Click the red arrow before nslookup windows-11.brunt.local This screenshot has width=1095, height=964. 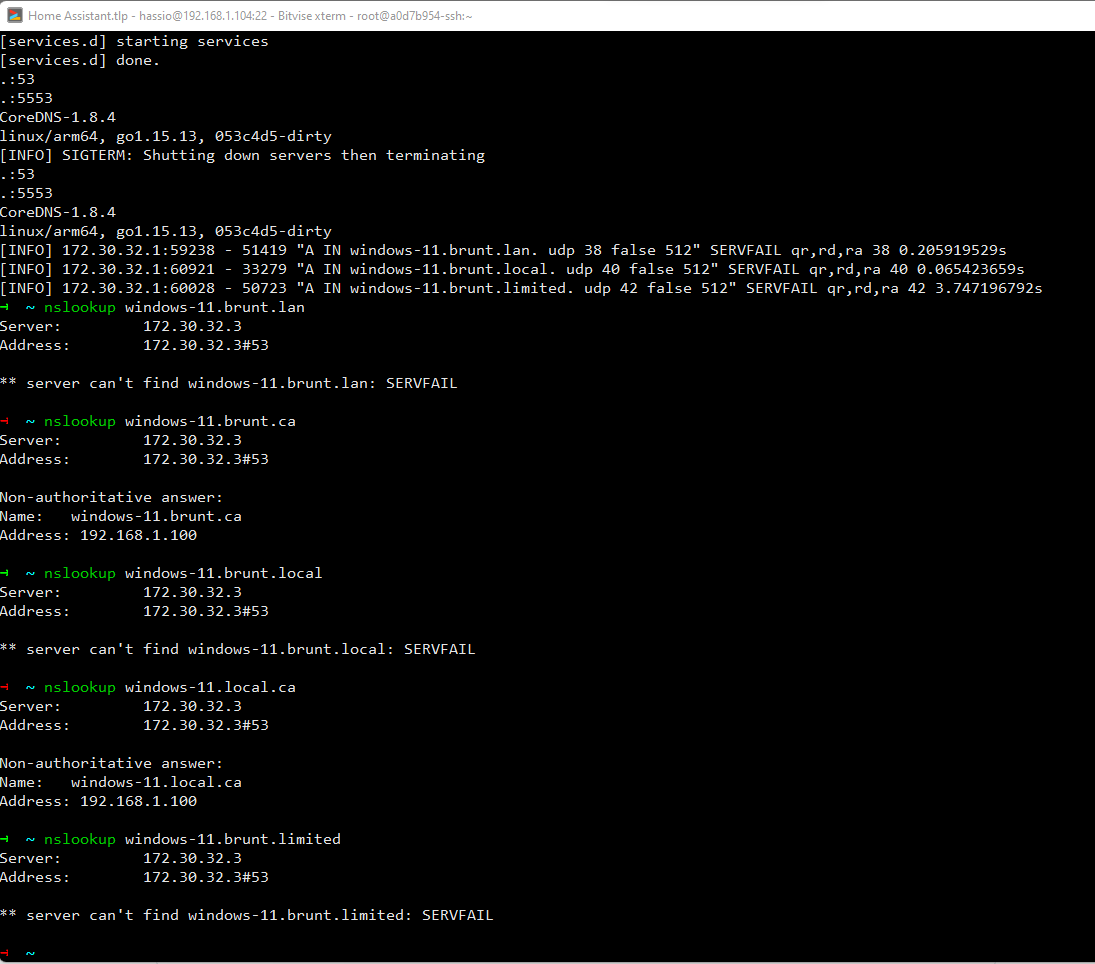(6, 573)
